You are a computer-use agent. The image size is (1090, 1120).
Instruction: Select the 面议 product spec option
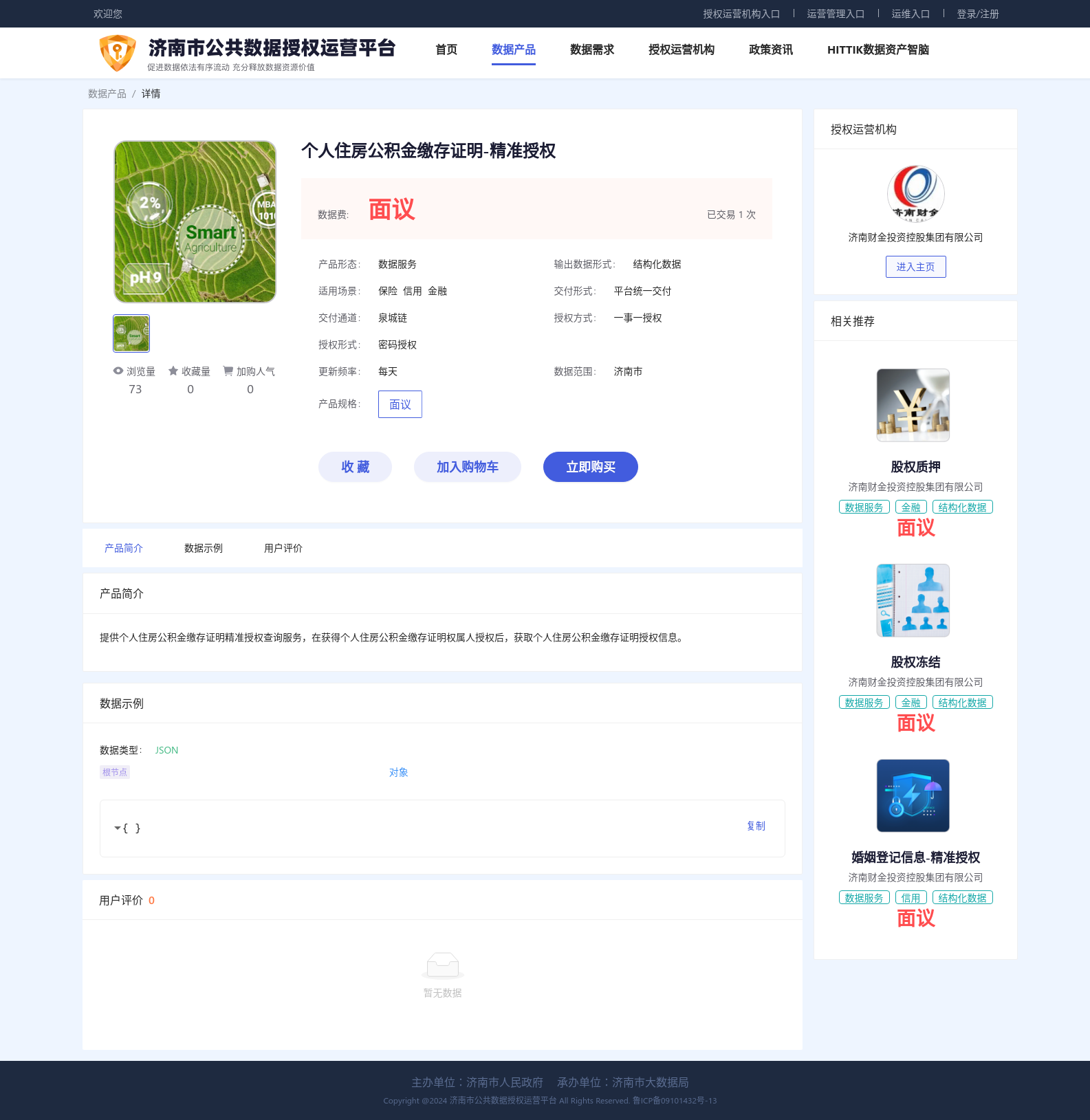pos(400,404)
